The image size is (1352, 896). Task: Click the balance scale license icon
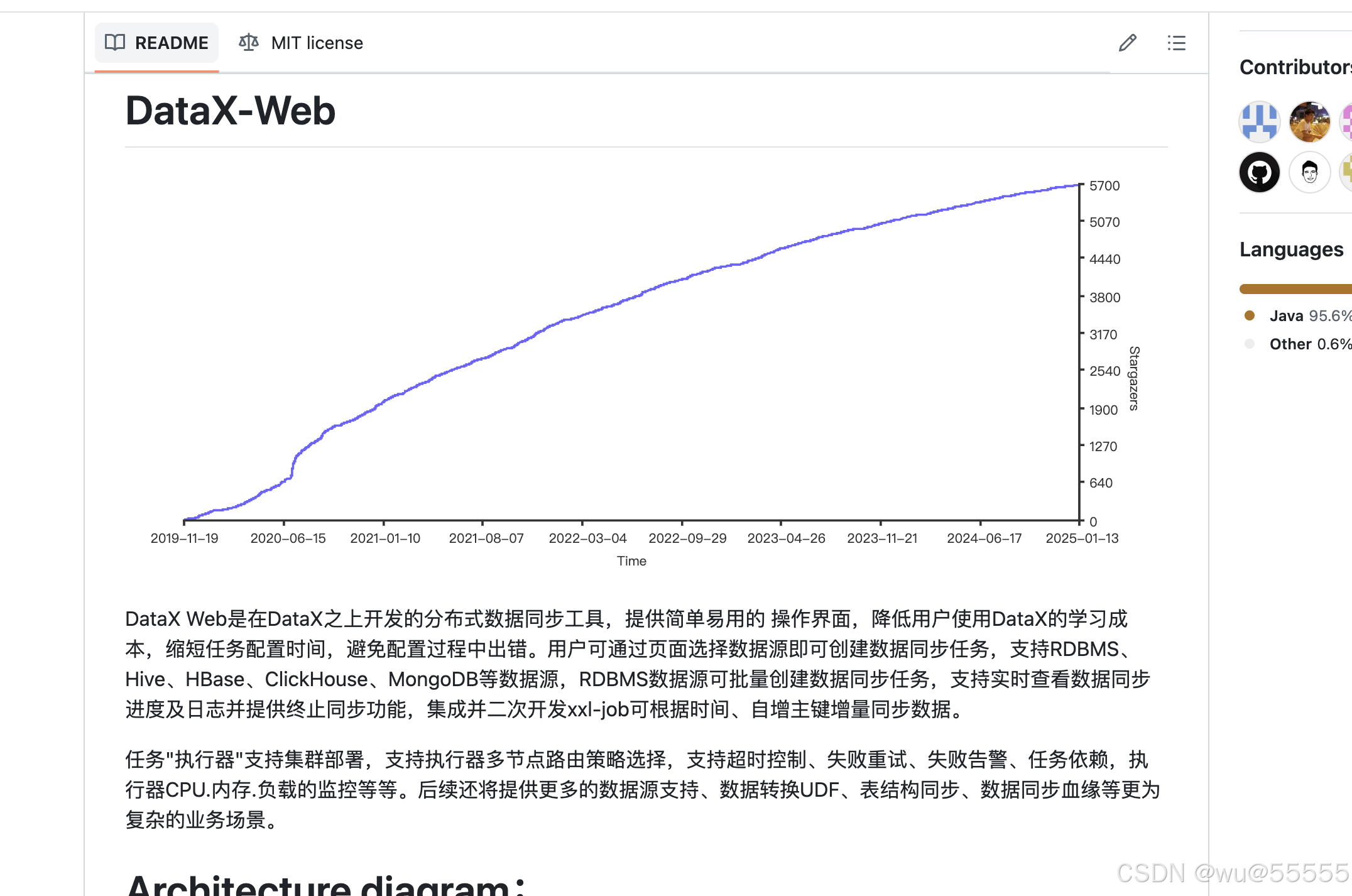click(249, 43)
